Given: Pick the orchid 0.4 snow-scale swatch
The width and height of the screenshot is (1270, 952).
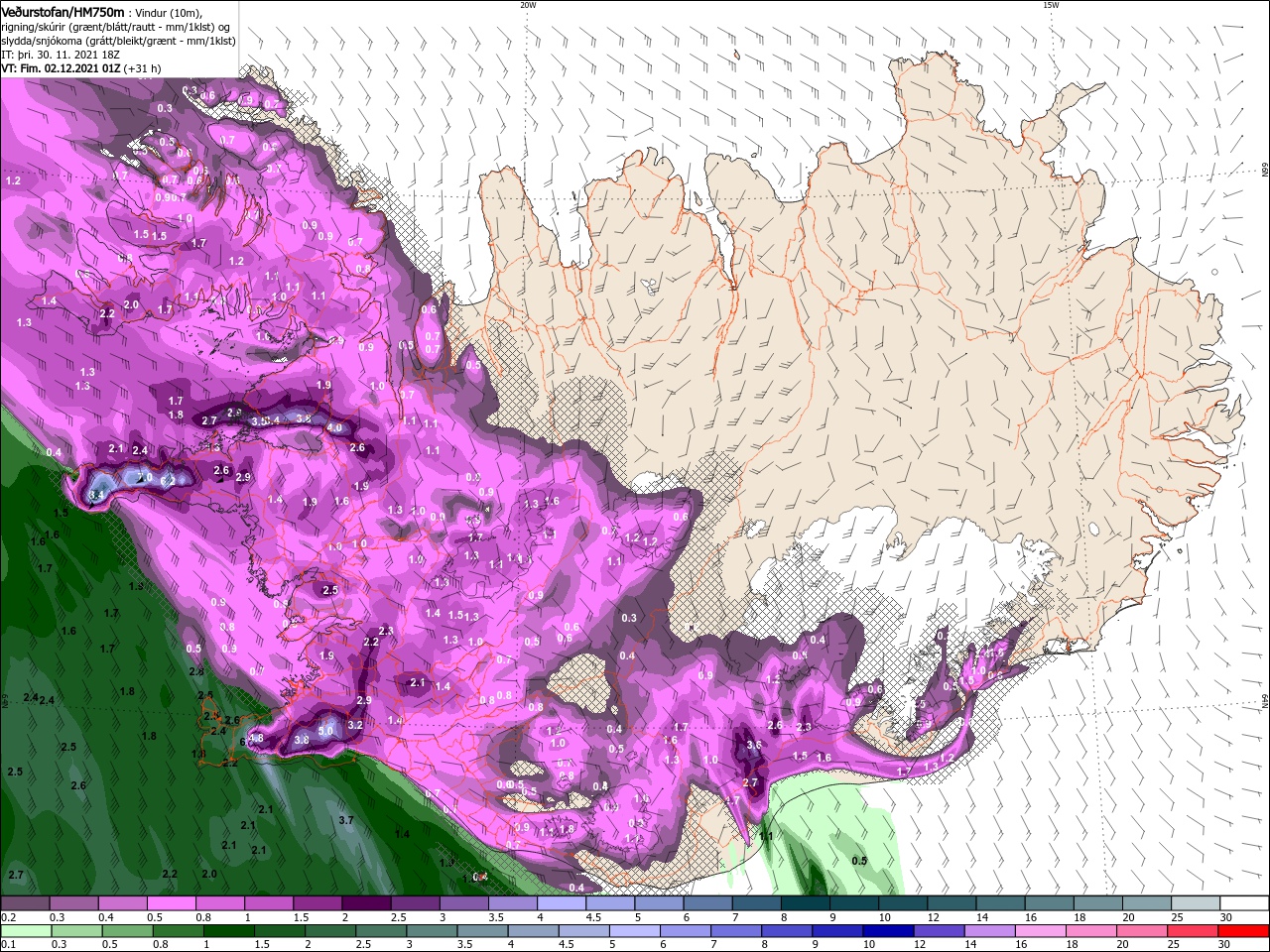Looking at the screenshot, I should (x=122, y=903).
